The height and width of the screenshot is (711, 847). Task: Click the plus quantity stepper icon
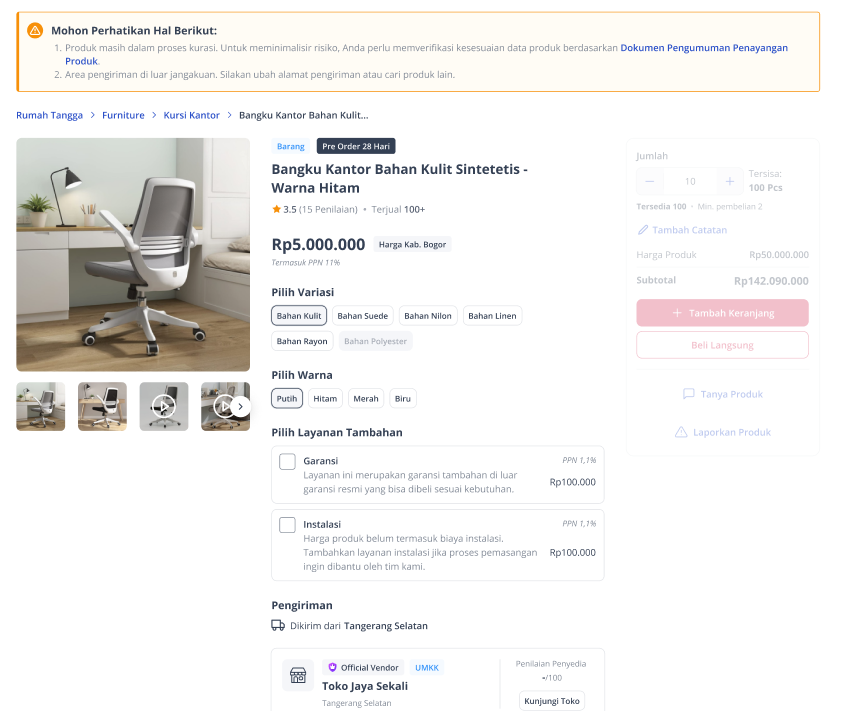(x=730, y=182)
